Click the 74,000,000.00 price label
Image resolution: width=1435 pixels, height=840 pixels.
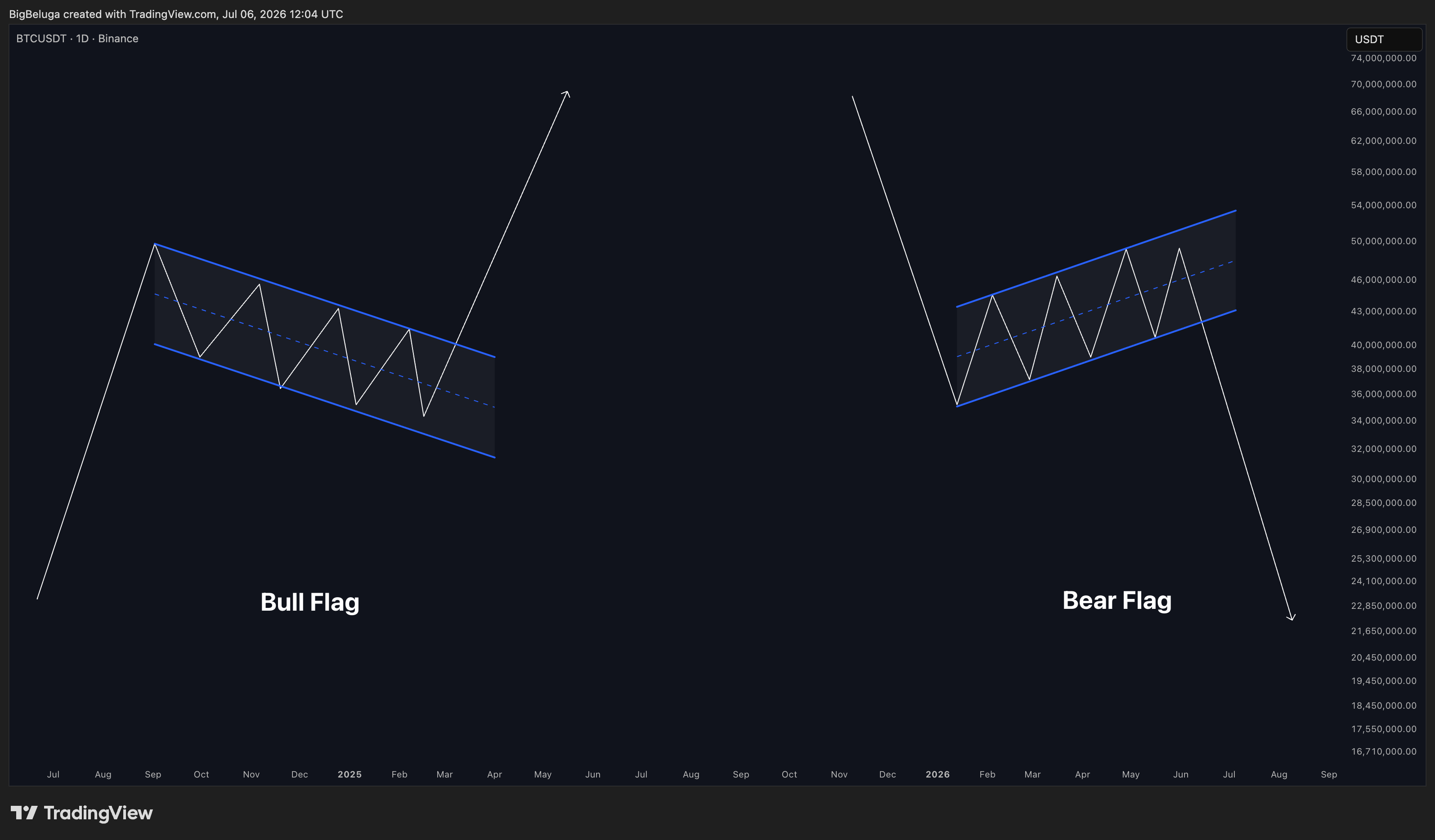click(1383, 58)
